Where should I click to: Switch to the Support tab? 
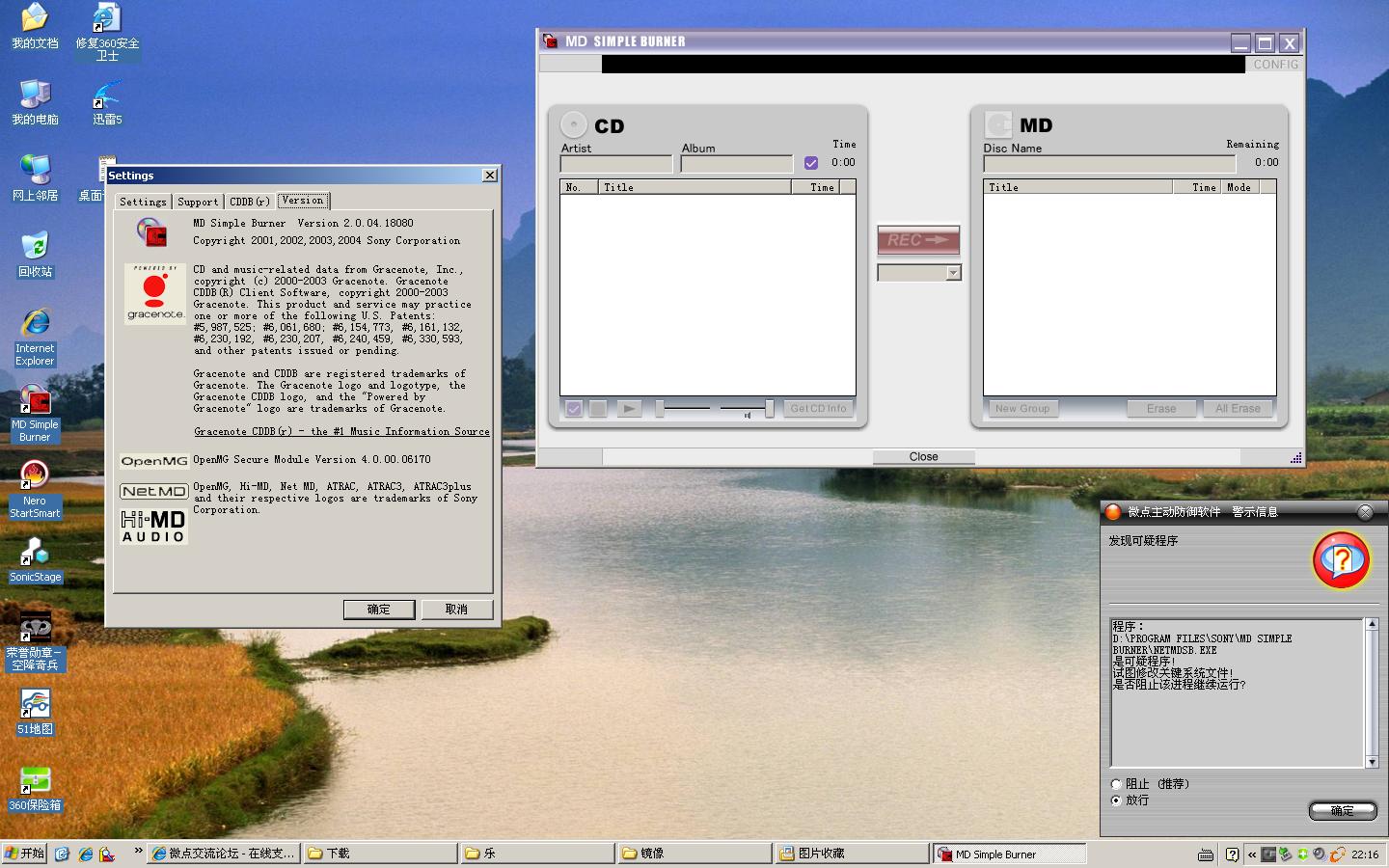pyautogui.click(x=198, y=202)
